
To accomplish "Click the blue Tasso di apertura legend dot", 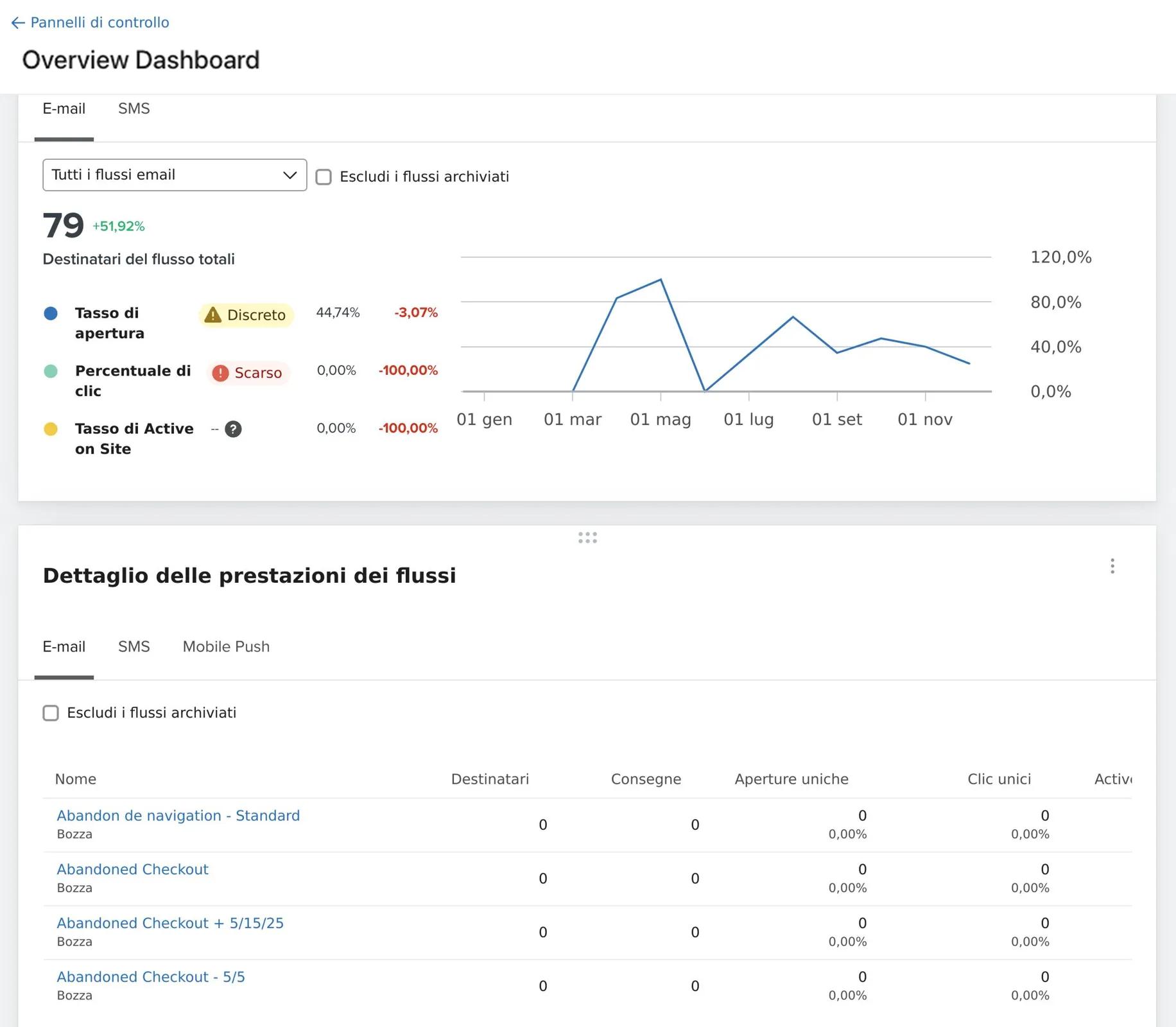I will 51,313.
